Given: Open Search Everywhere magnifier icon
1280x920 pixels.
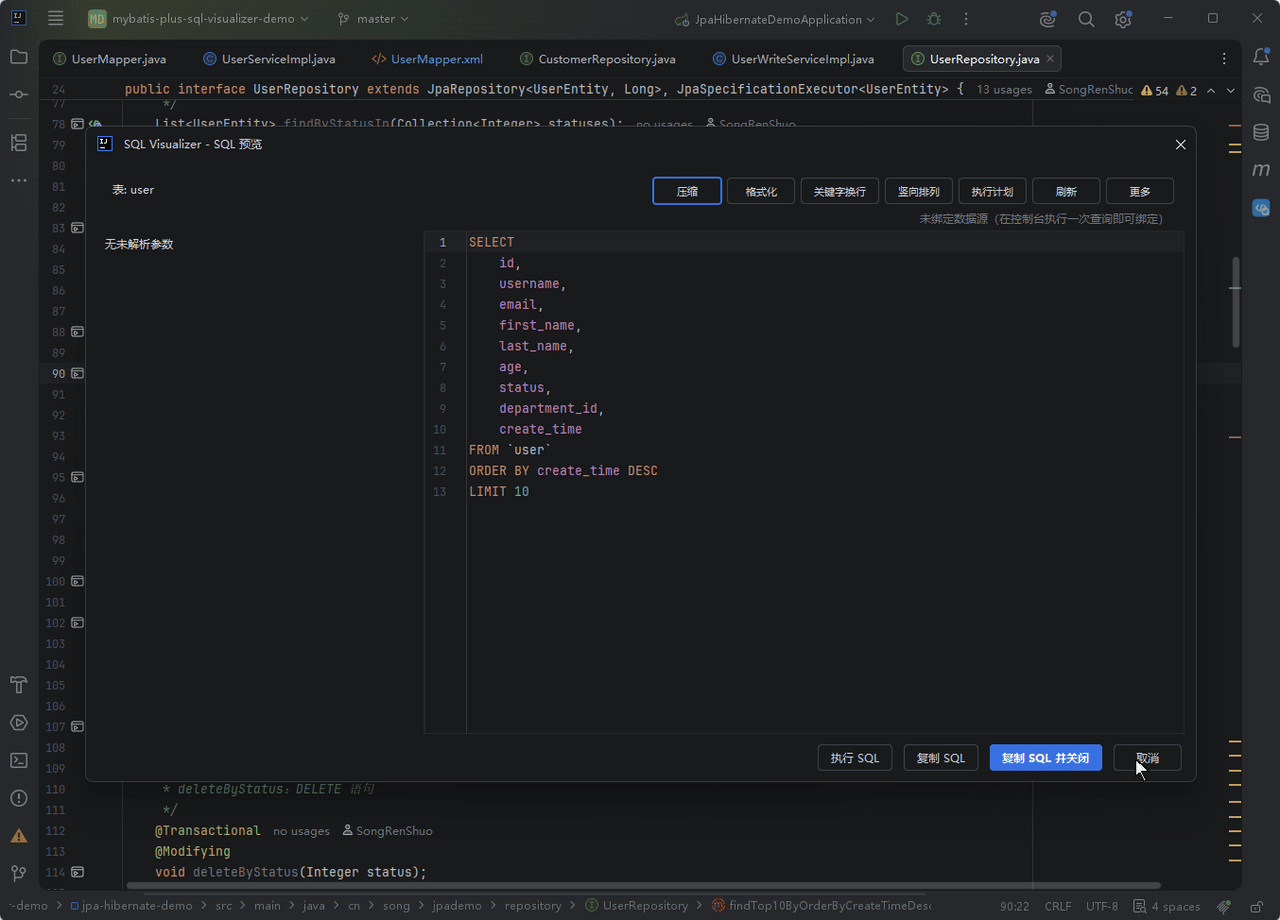Looking at the screenshot, I should pyautogui.click(x=1086, y=19).
